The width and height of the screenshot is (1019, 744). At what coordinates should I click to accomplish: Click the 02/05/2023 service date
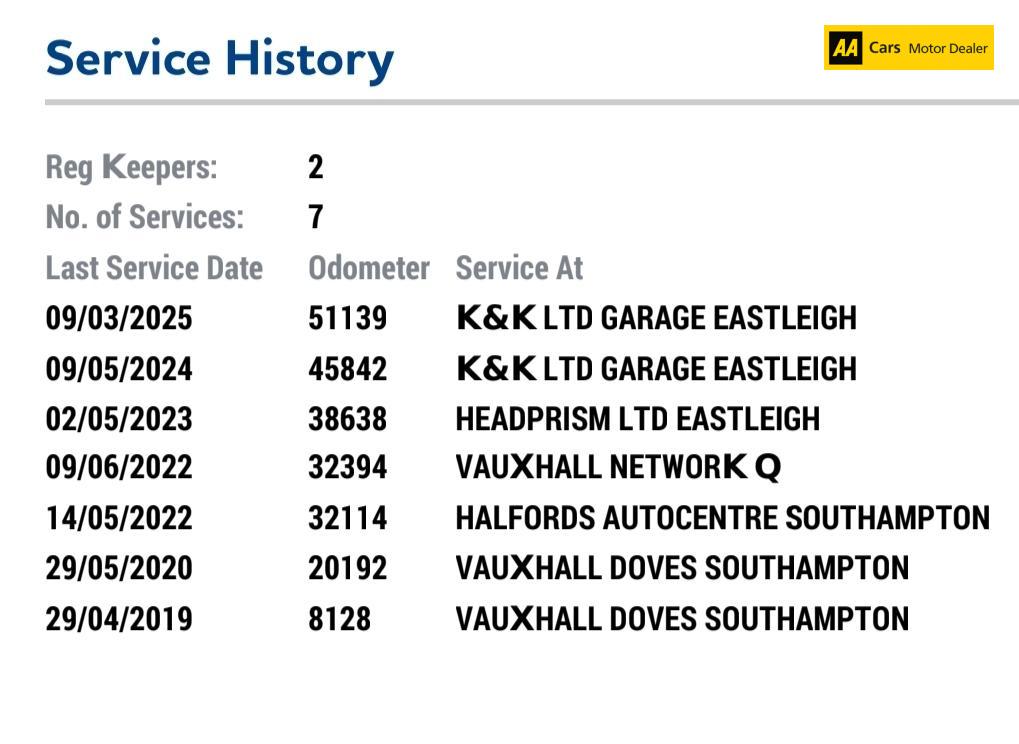coord(119,418)
